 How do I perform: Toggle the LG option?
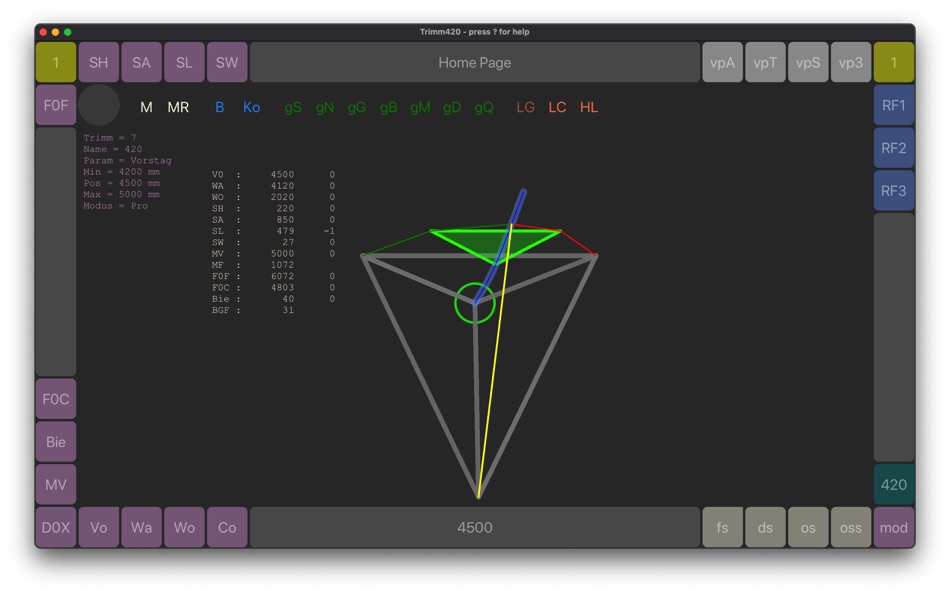pyautogui.click(x=525, y=107)
